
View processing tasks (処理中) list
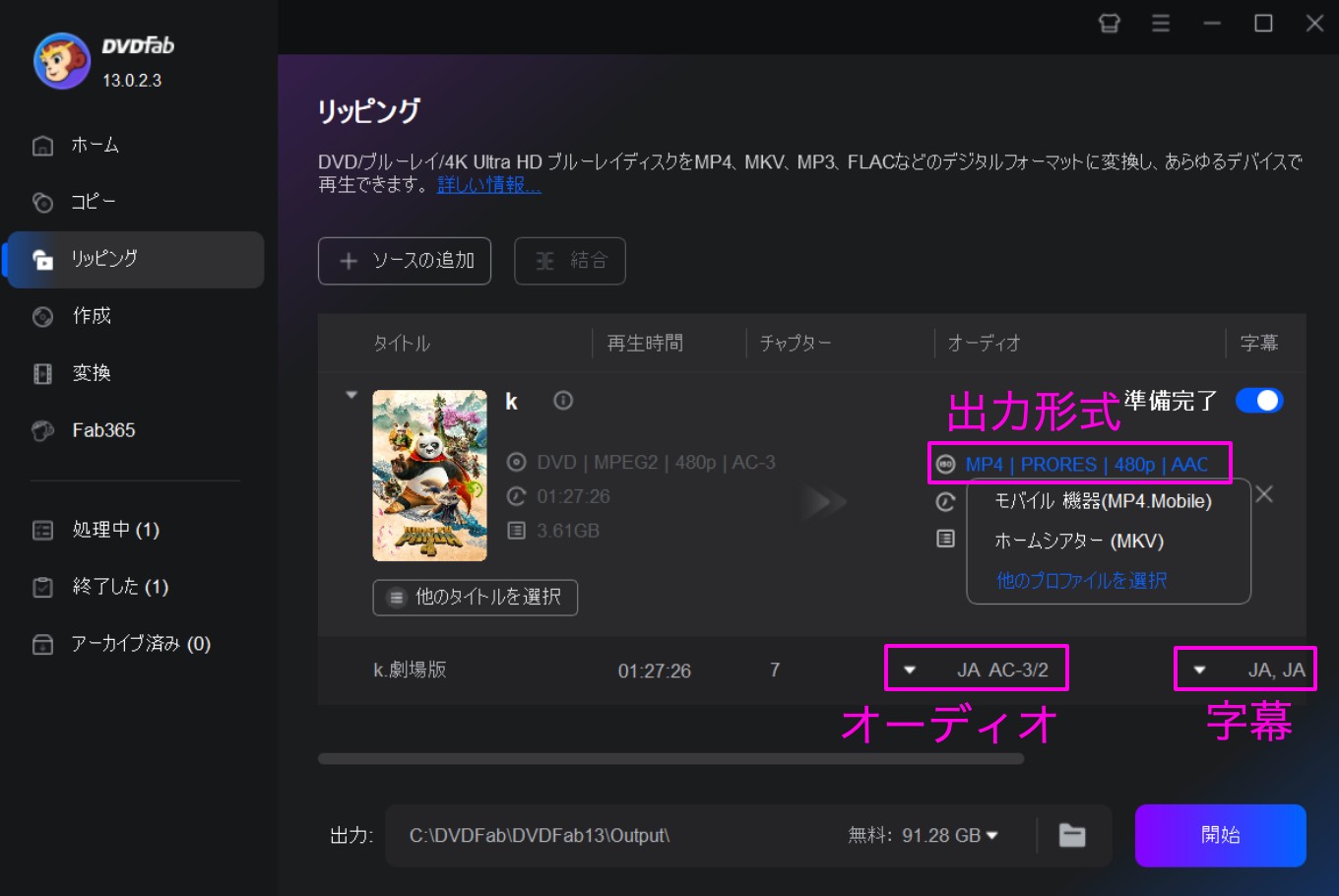click(96, 530)
